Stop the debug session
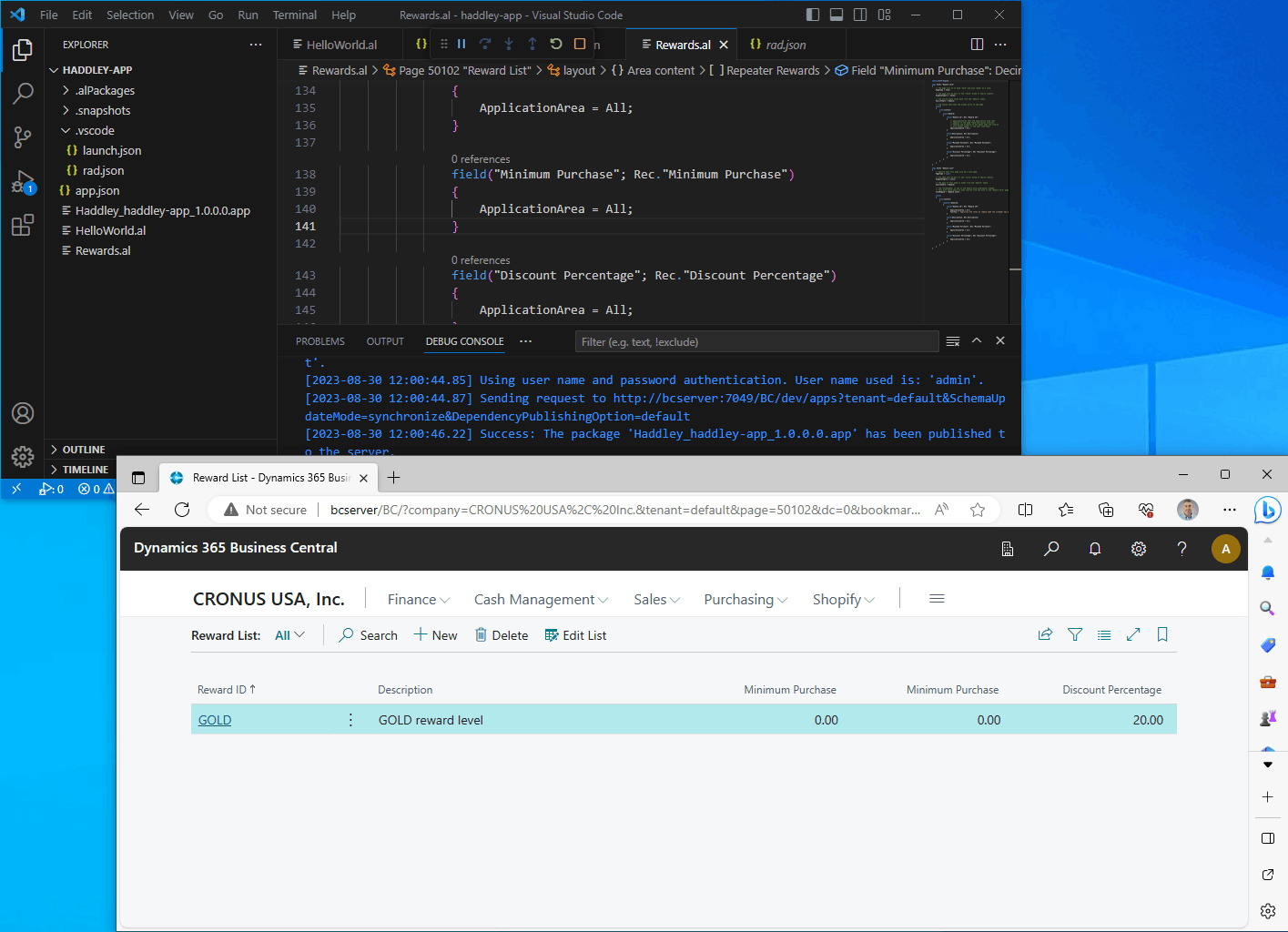 pos(580,44)
